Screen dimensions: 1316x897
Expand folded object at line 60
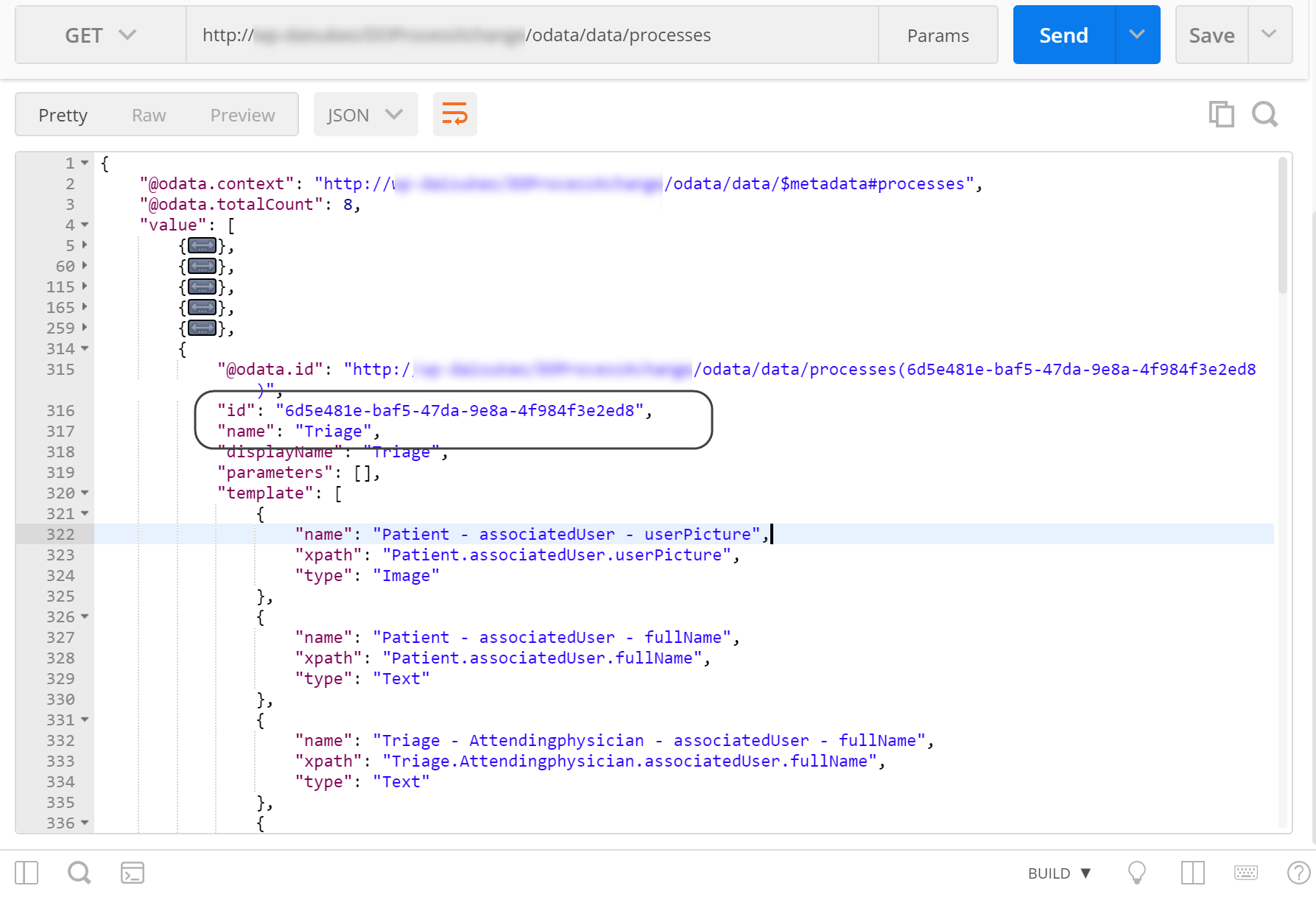[85, 266]
